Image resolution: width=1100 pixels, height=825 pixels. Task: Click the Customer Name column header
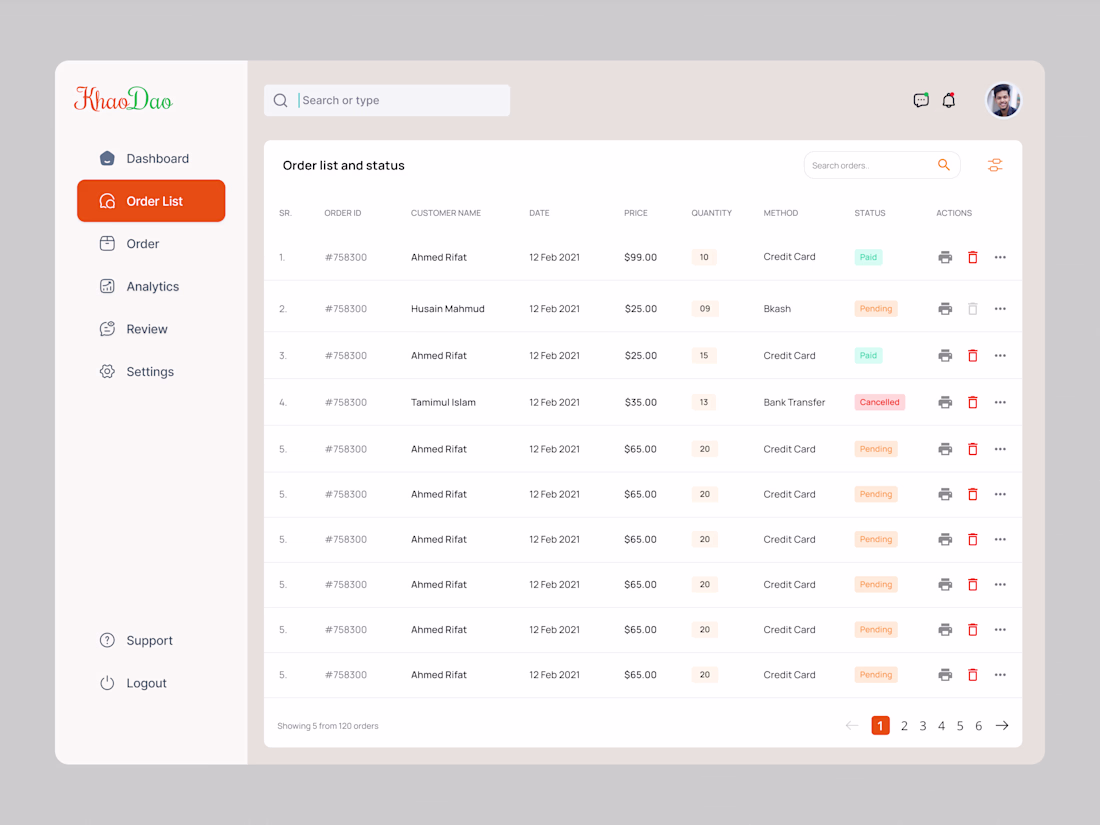[445, 213]
